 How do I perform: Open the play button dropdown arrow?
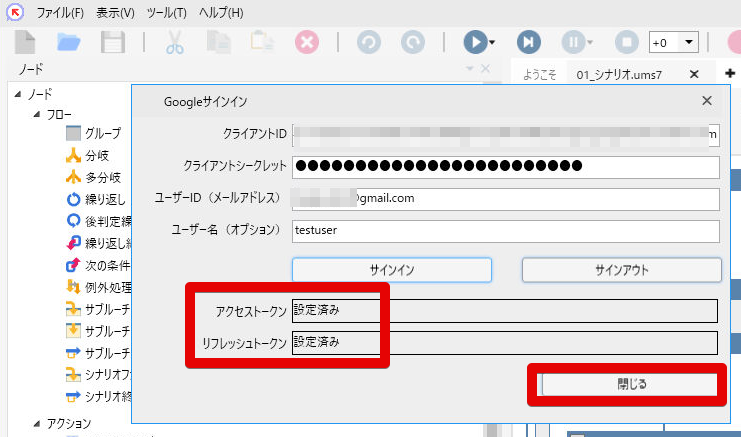[x=492, y=43]
